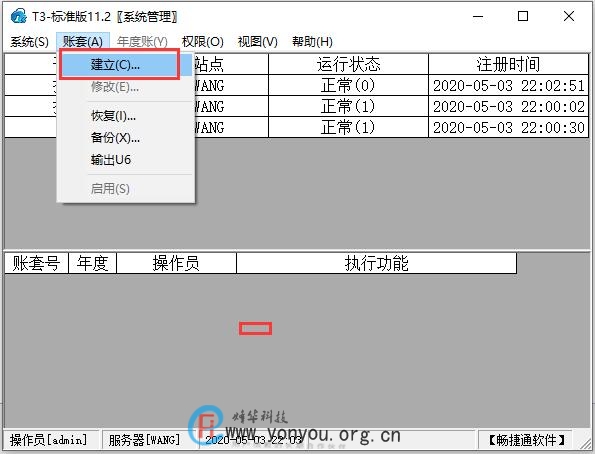Viewport: 595px width, 454px height.
Task: Click the T3 application icon in title bar
Action: [x=19, y=16]
